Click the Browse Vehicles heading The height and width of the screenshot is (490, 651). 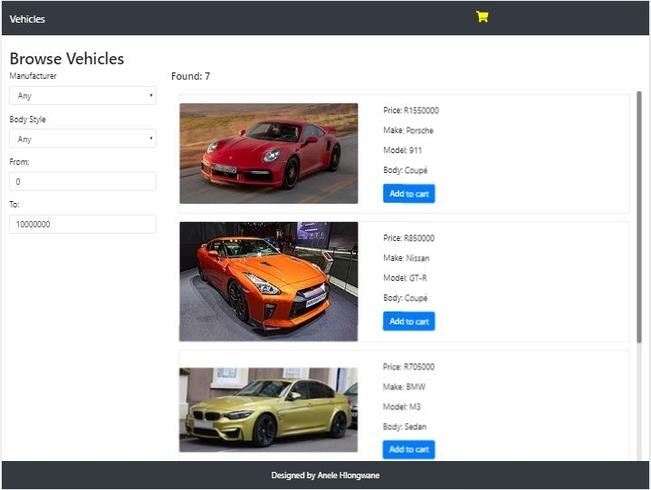click(x=67, y=59)
